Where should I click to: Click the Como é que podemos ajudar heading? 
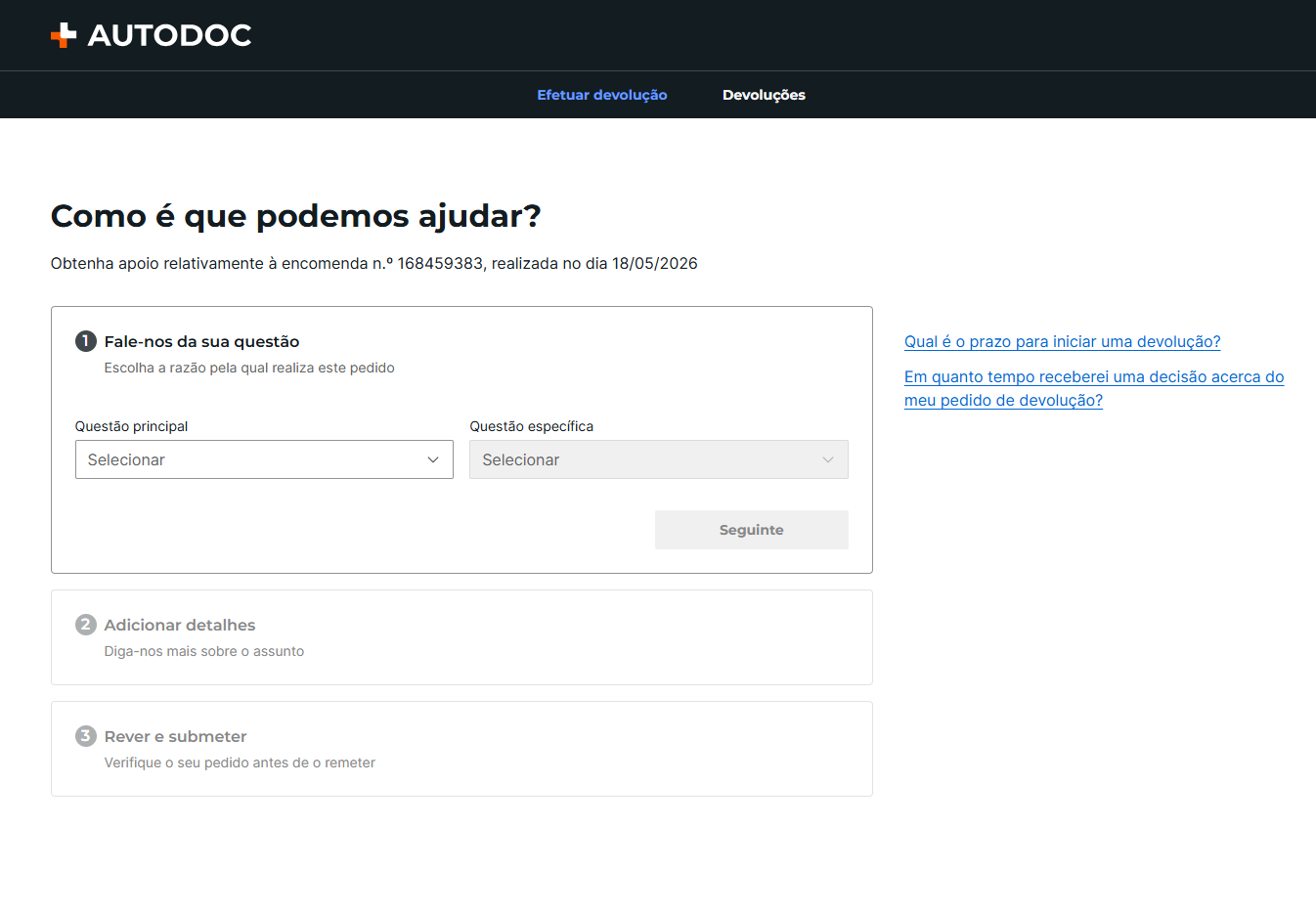296,215
